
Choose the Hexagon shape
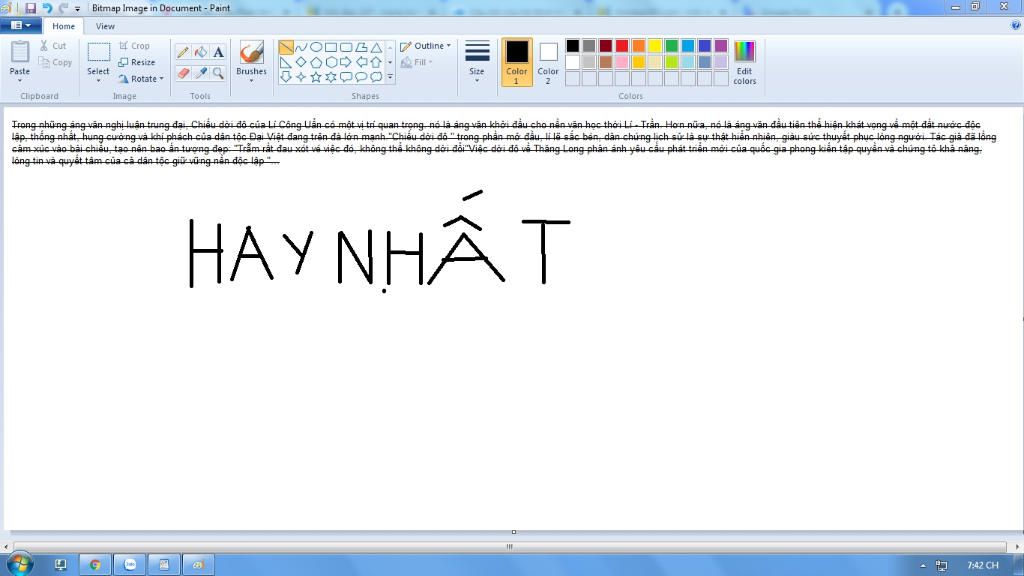[x=331, y=62]
